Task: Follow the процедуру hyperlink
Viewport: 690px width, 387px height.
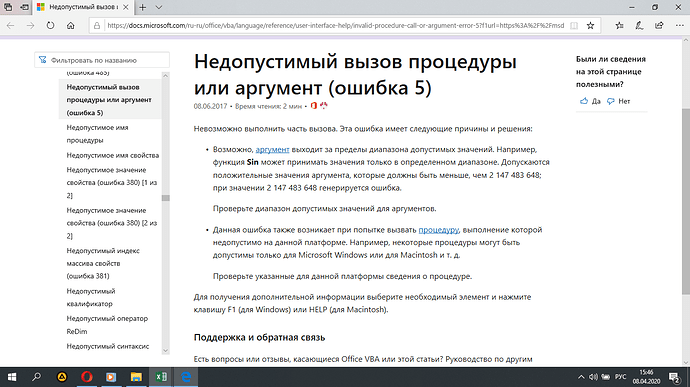Action: pyautogui.click(x=438, y=230)
